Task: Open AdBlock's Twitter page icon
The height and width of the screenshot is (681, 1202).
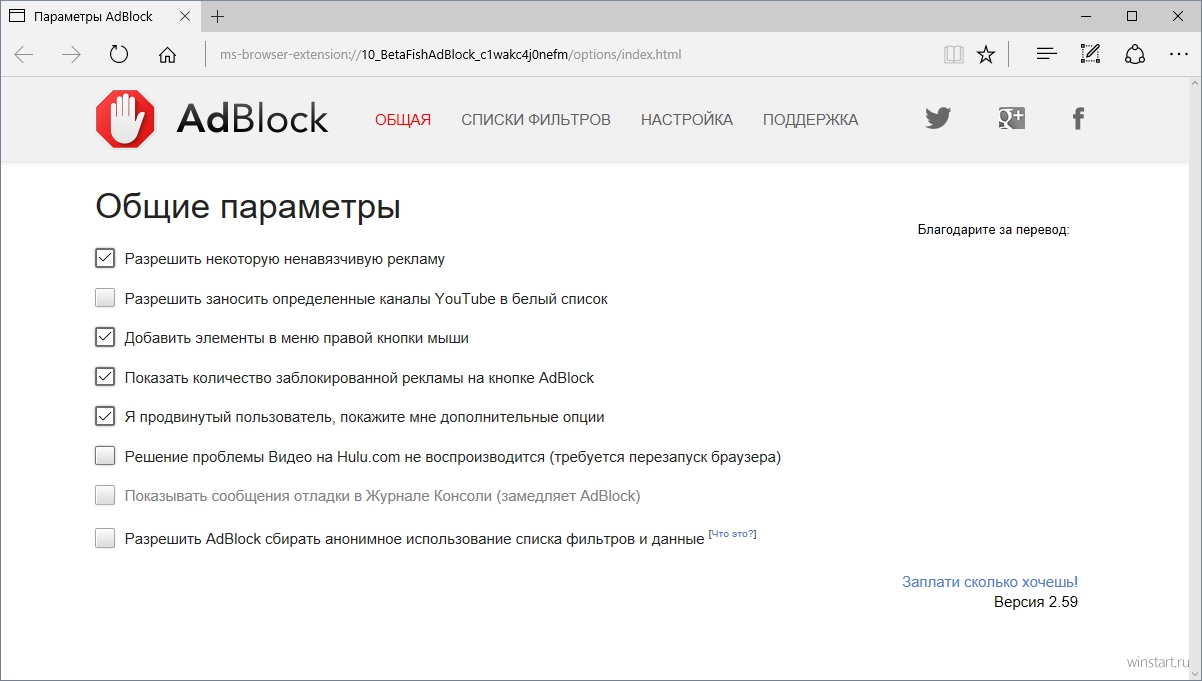Action: (x=938, y=119)
